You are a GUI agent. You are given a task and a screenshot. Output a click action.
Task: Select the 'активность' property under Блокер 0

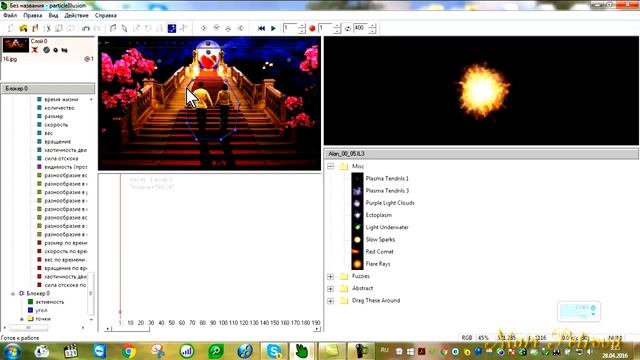click(x=50, y=302)
